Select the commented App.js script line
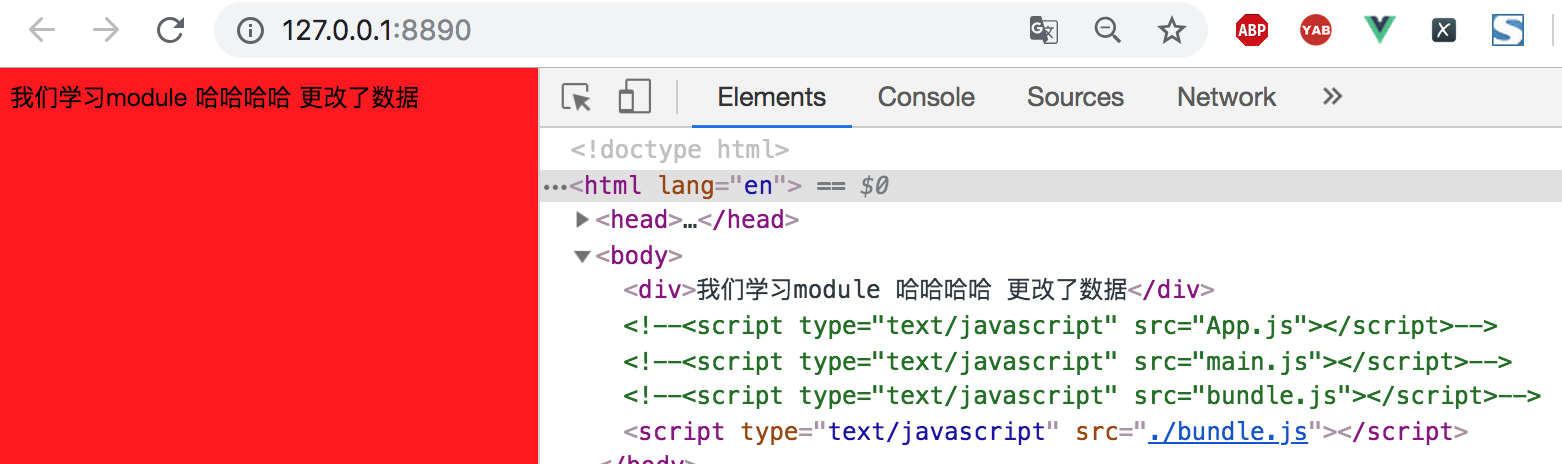Image resolution: width=1562 pixels, height=464 pixels. [x=1059, y=326]
